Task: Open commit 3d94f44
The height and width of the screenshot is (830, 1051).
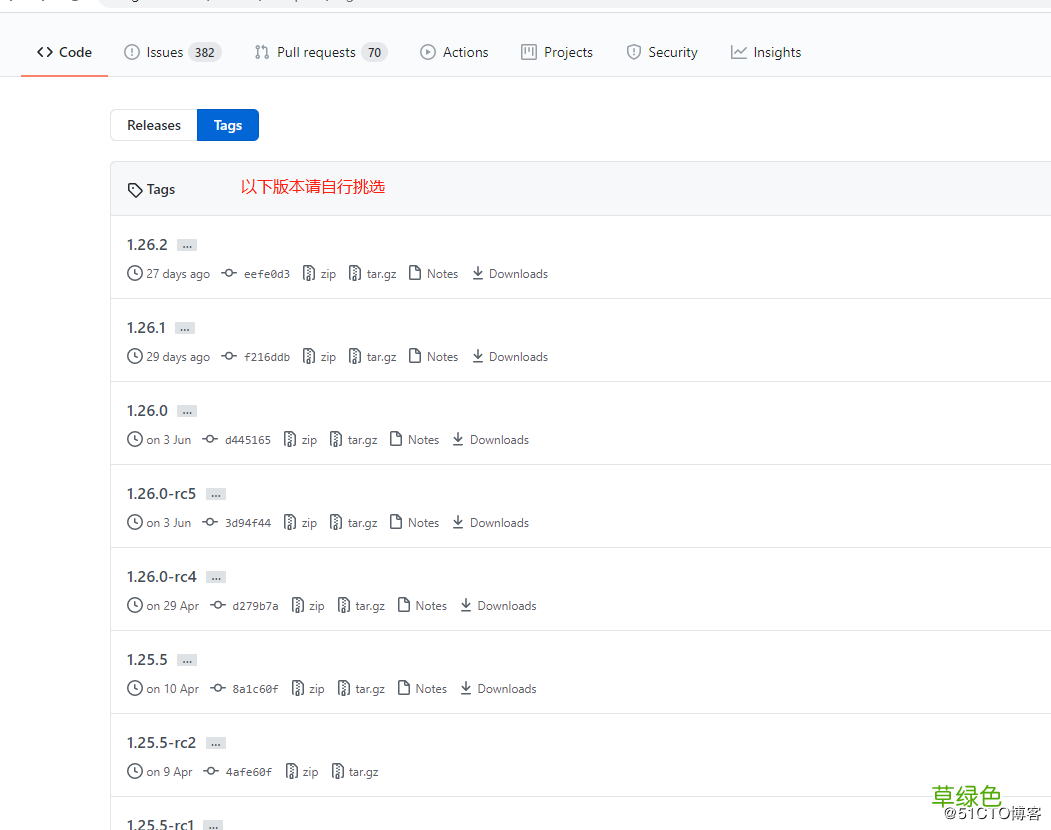Action: 248,524
